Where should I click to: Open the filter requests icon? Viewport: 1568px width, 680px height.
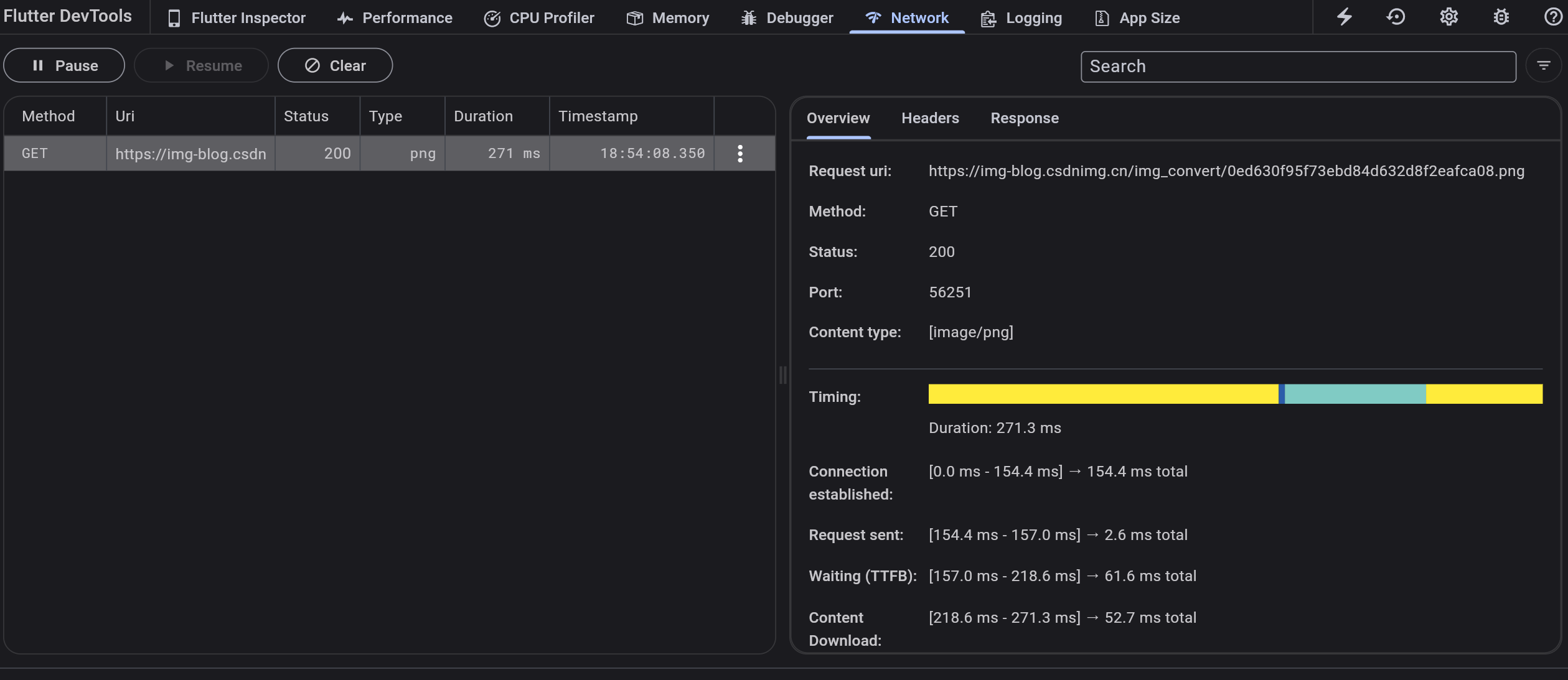pos(1544,65)
